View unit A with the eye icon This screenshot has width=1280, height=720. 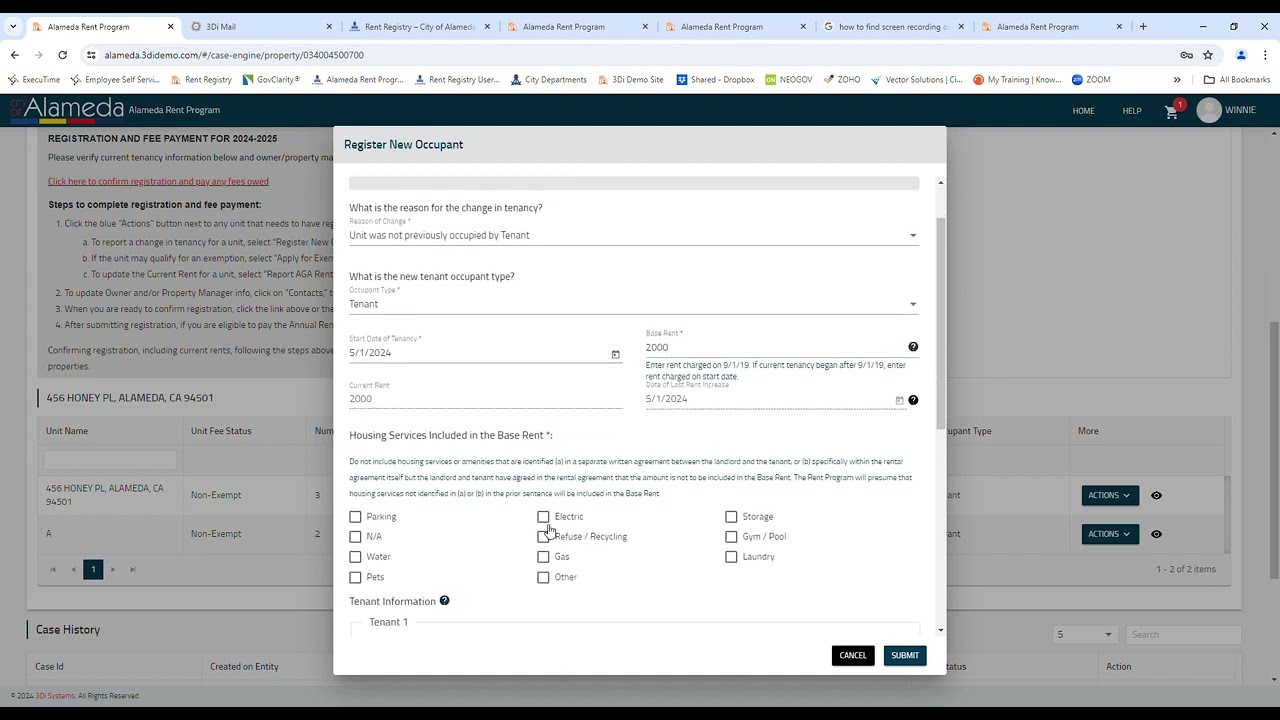click(x=1156, y=534)
